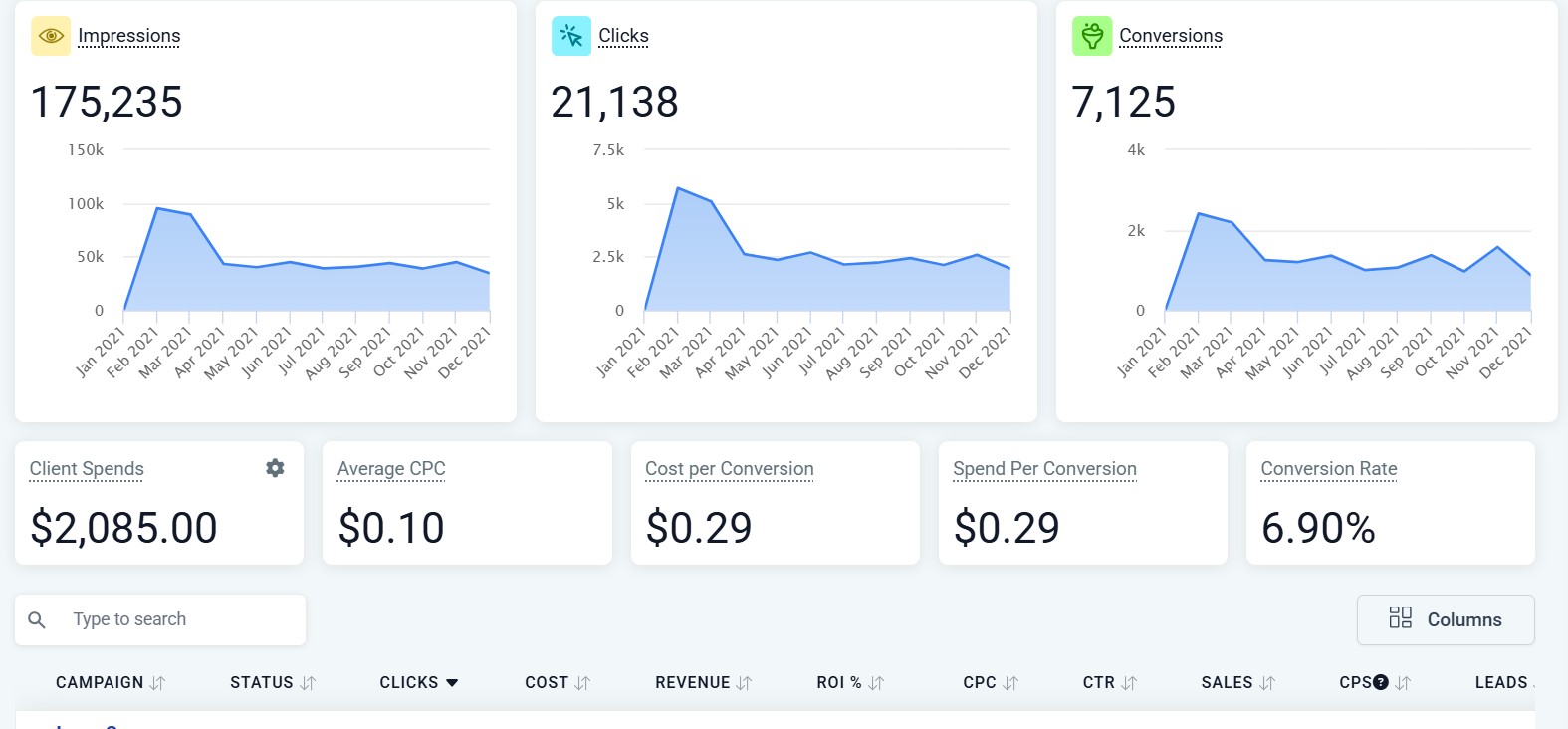Click the CPS help question mark icon
Viewport: 1568px width, 729px height.
click(1381, 682)
